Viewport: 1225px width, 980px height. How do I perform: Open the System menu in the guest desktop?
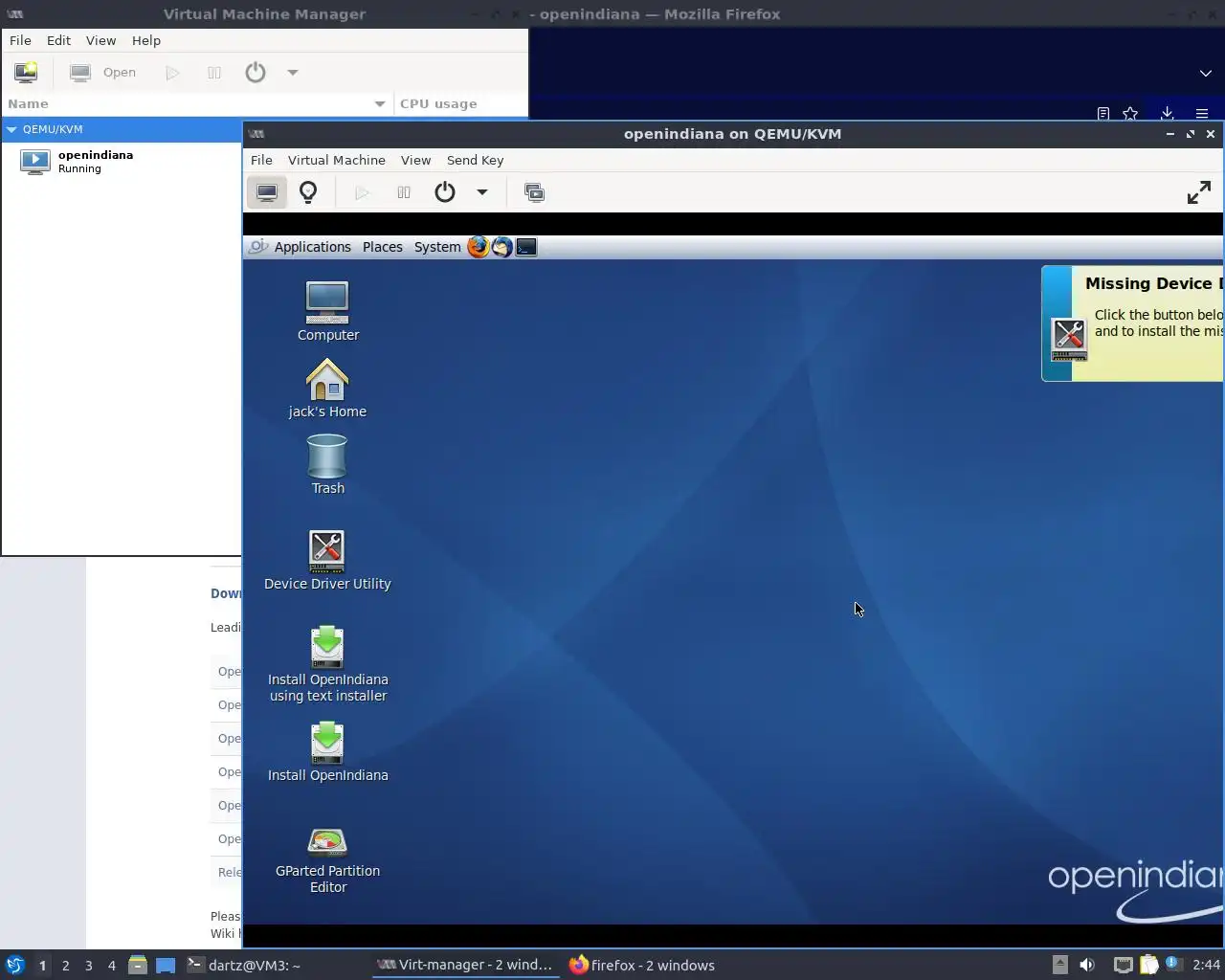pyautogui.click(x=437, y=247)
